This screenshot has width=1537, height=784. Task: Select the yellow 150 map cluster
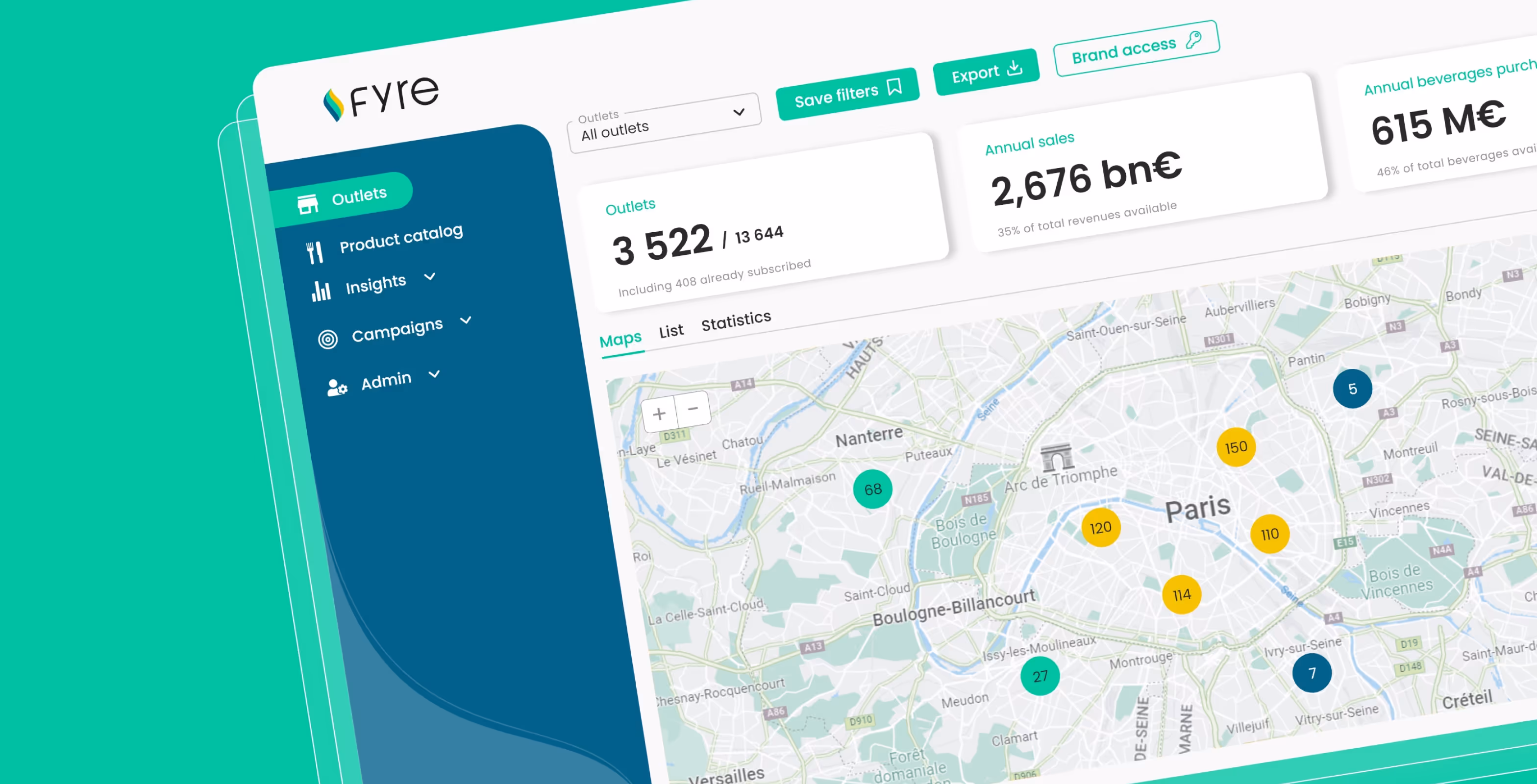1236,447
